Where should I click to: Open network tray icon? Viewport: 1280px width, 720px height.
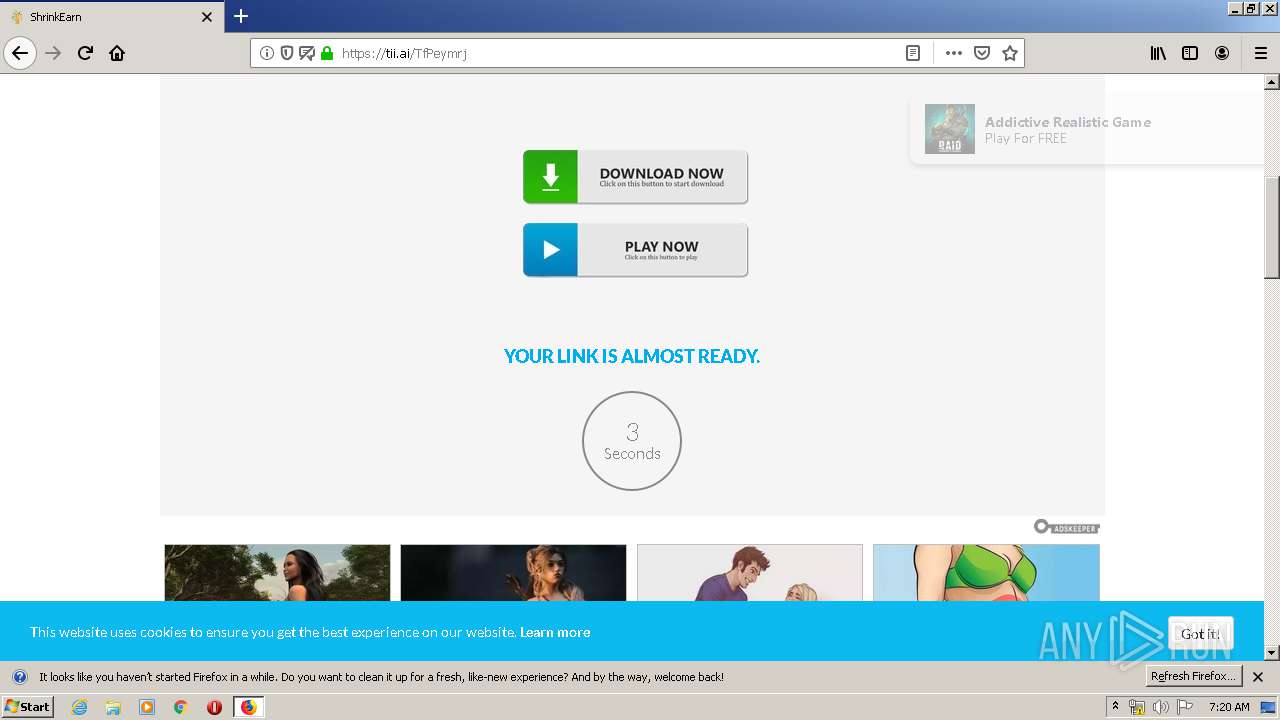point(1137,707)
